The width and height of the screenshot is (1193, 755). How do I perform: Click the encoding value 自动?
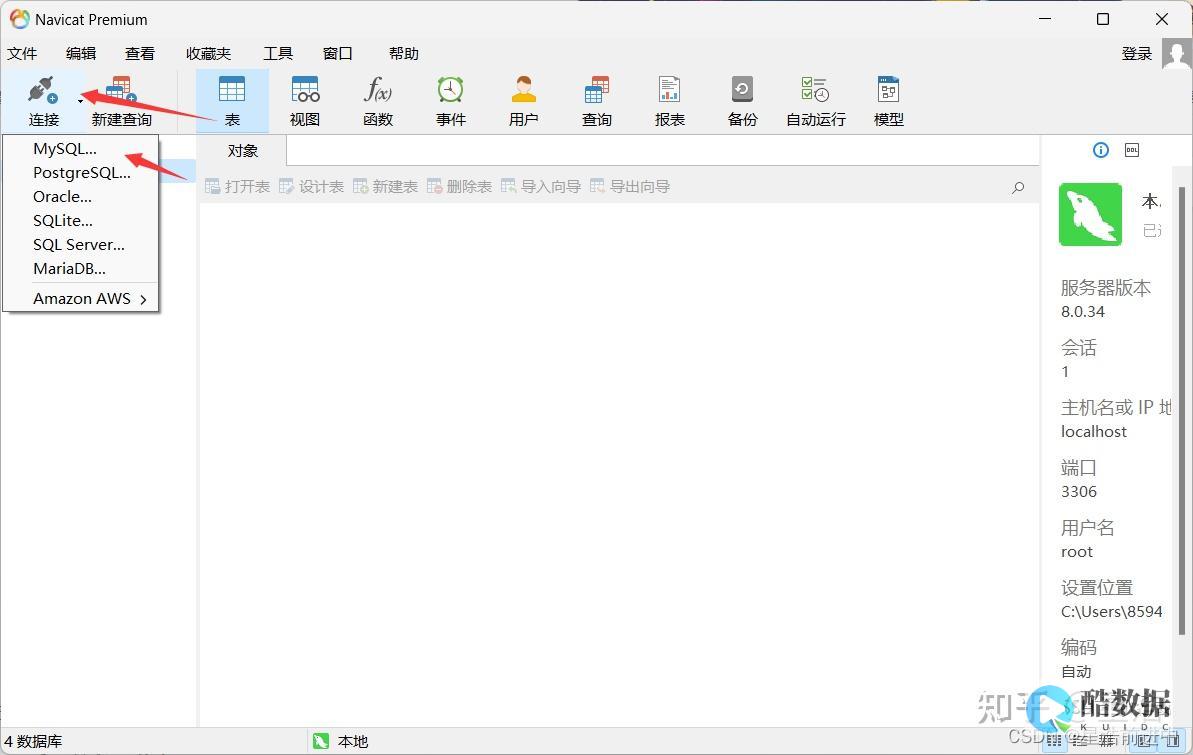tap(1076, 671)
